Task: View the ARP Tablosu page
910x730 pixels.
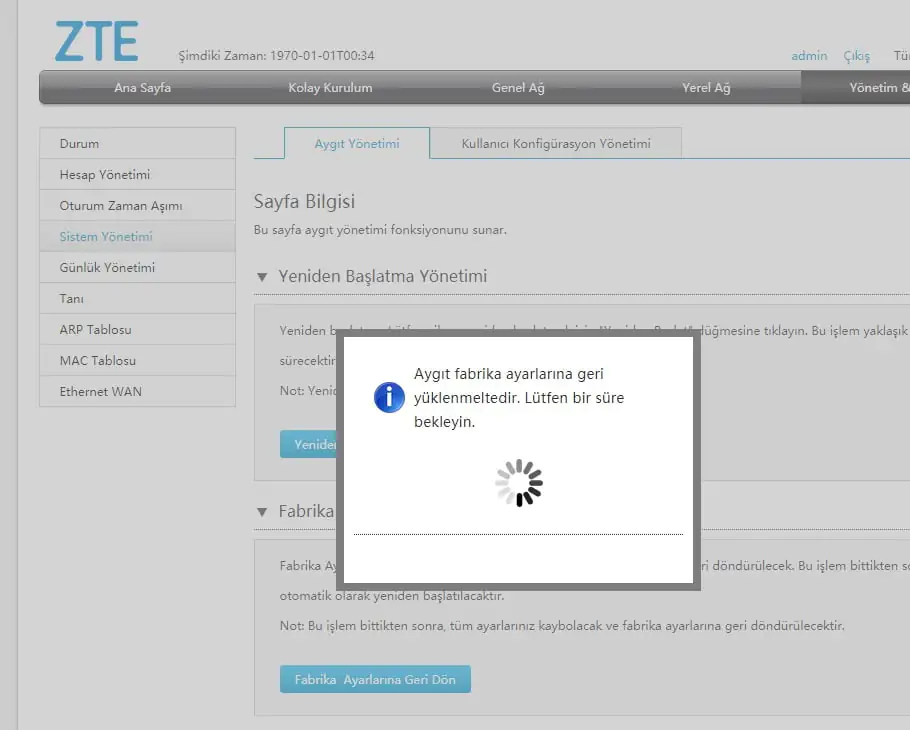Action: [95, 329]
